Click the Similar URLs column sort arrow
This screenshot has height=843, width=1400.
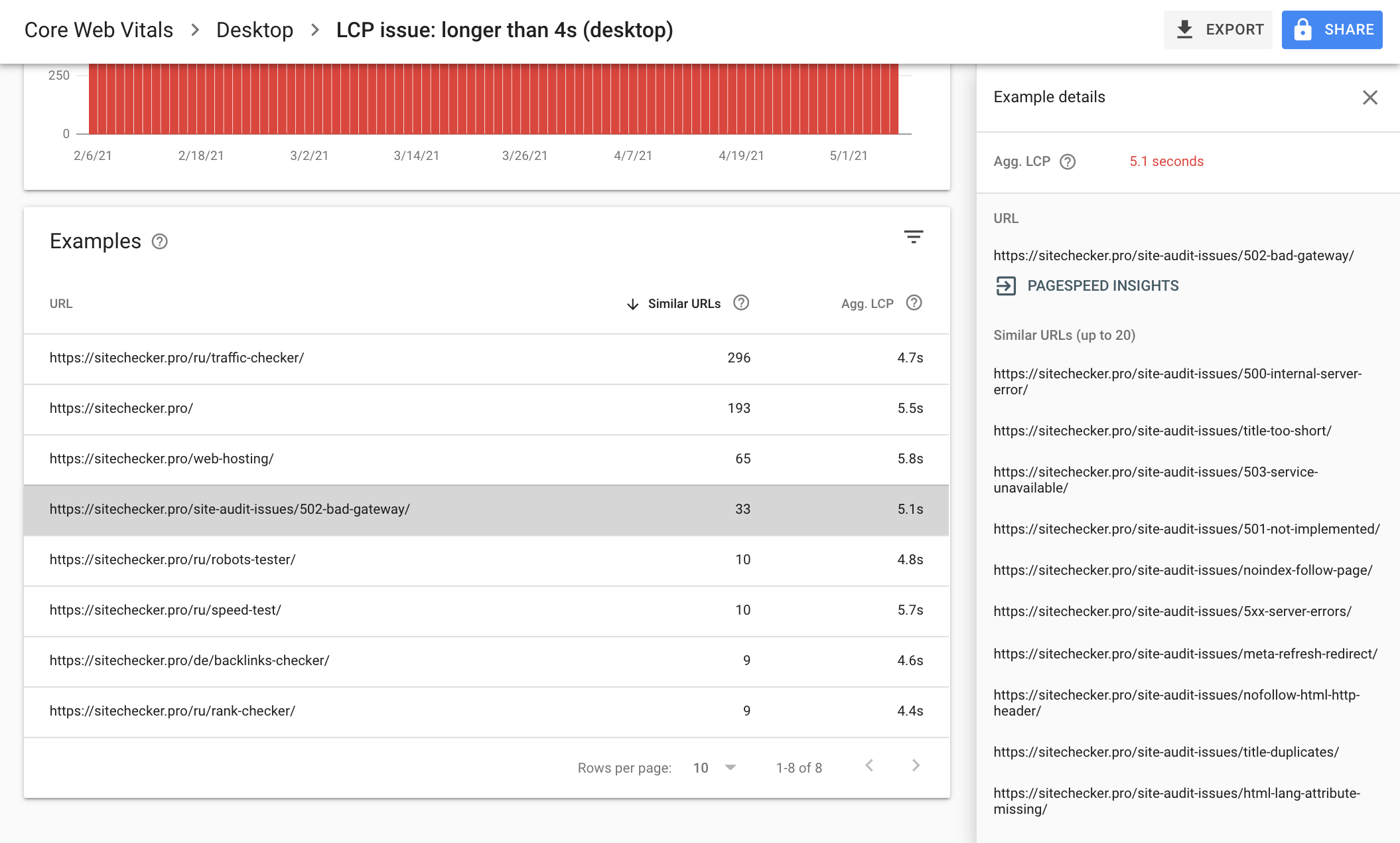[x=632, y=303]
